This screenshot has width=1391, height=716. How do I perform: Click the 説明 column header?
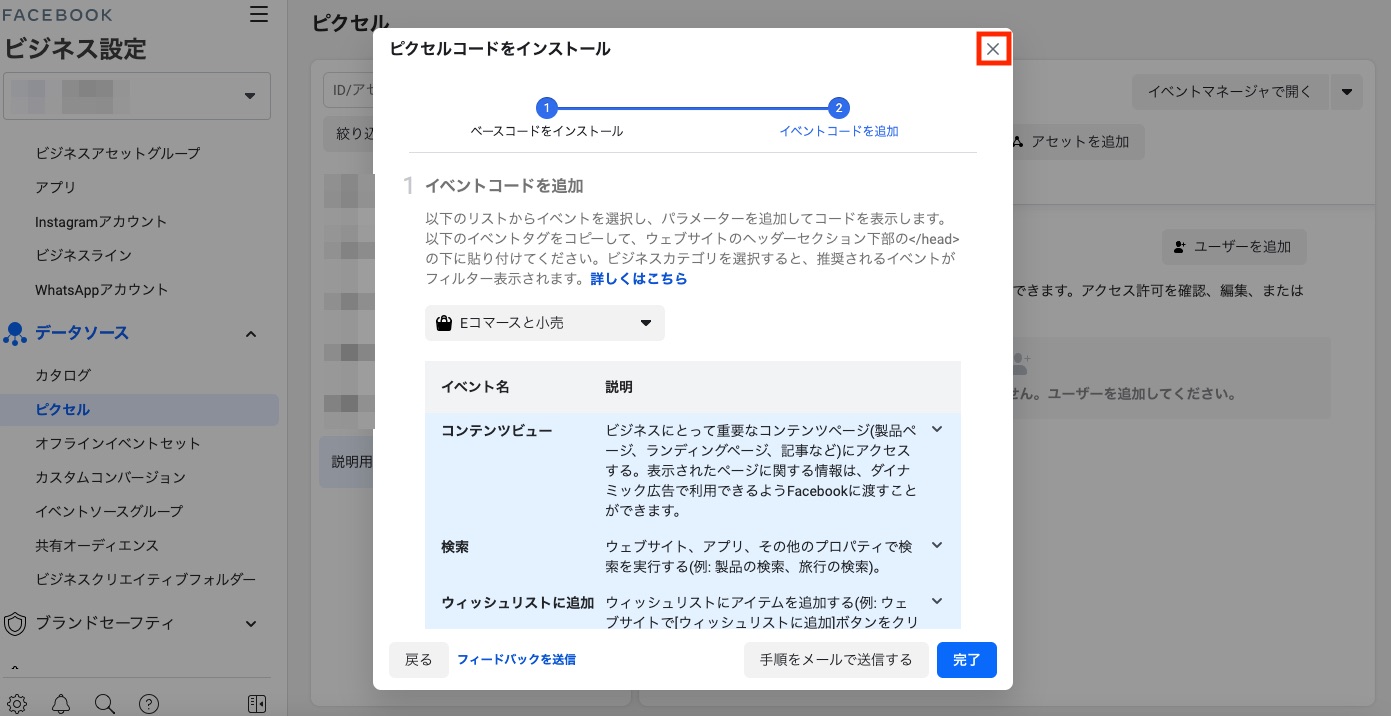(x=619, y=387)
